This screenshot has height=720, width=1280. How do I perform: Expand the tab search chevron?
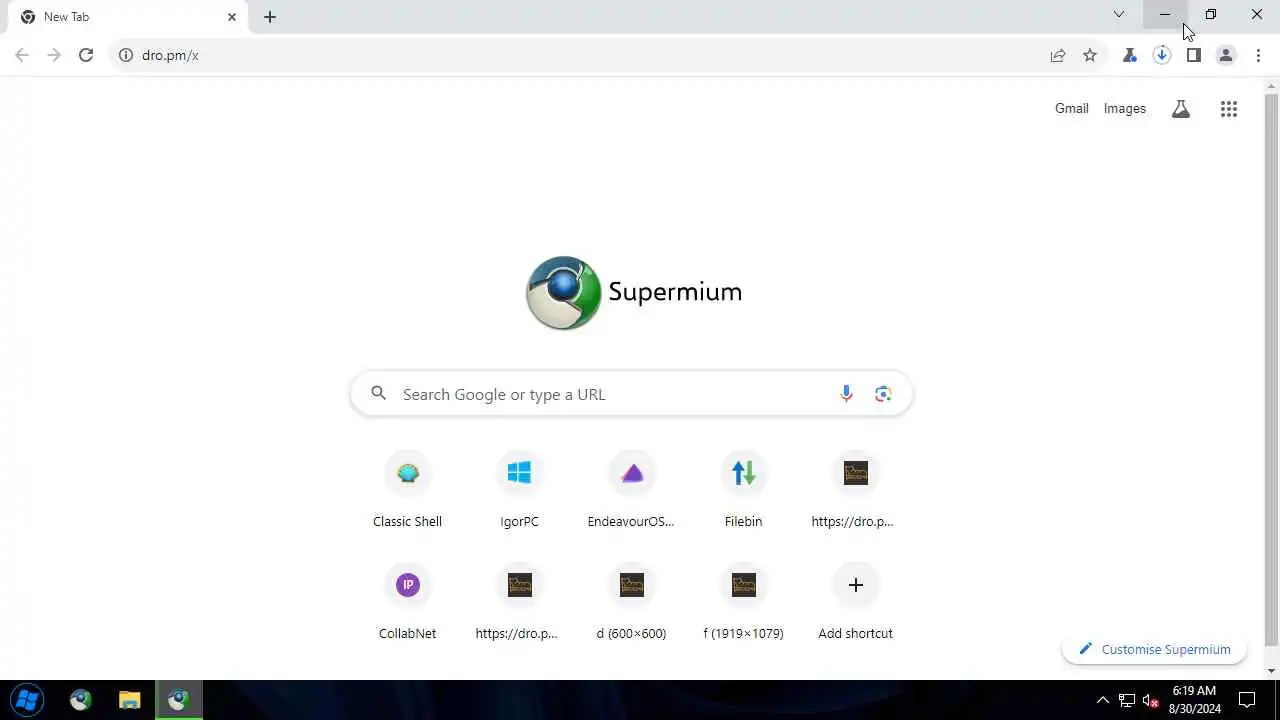point(1119,14)
